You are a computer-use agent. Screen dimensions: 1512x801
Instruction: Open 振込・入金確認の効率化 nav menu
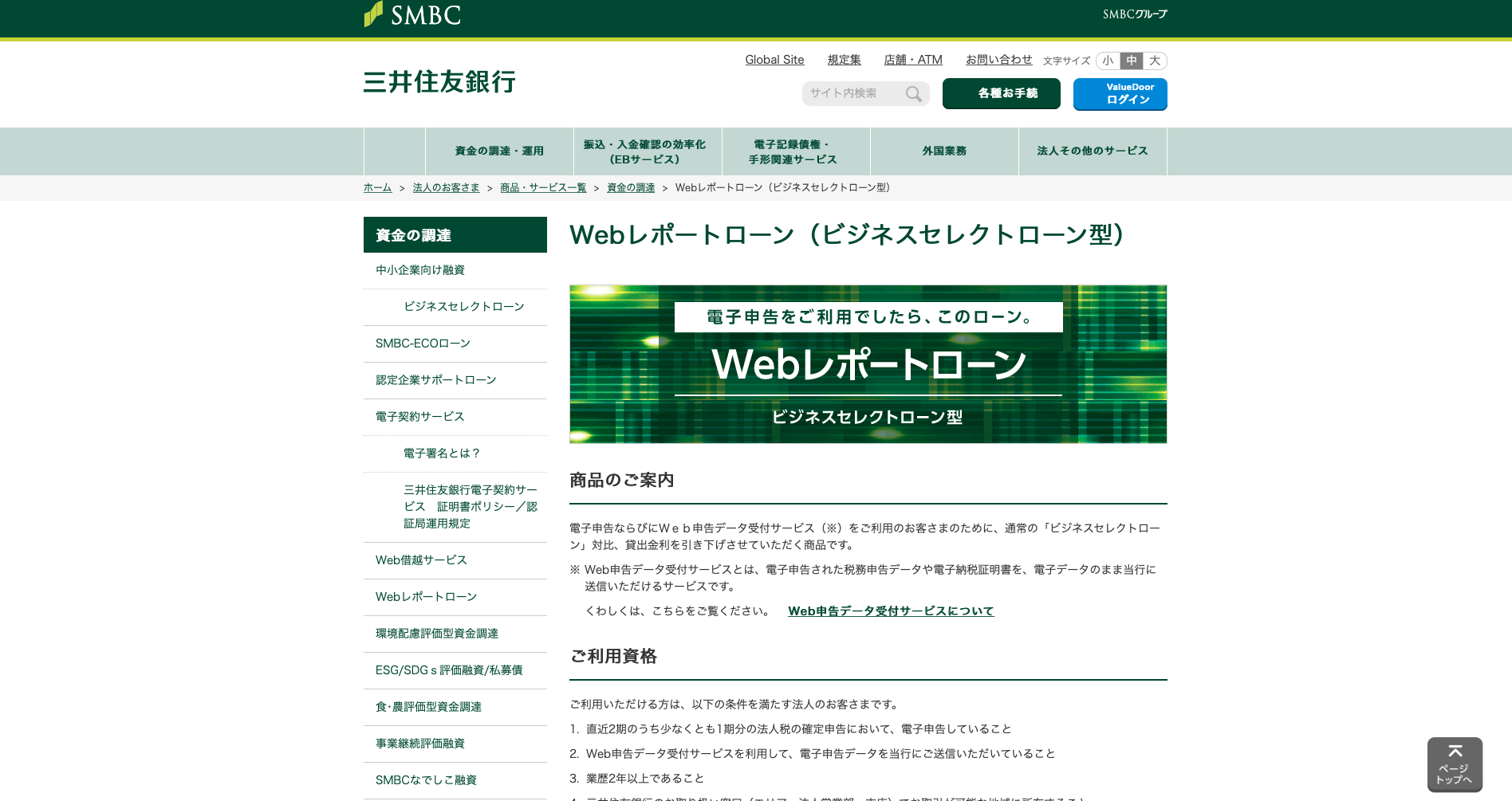(x=648, y=151)
